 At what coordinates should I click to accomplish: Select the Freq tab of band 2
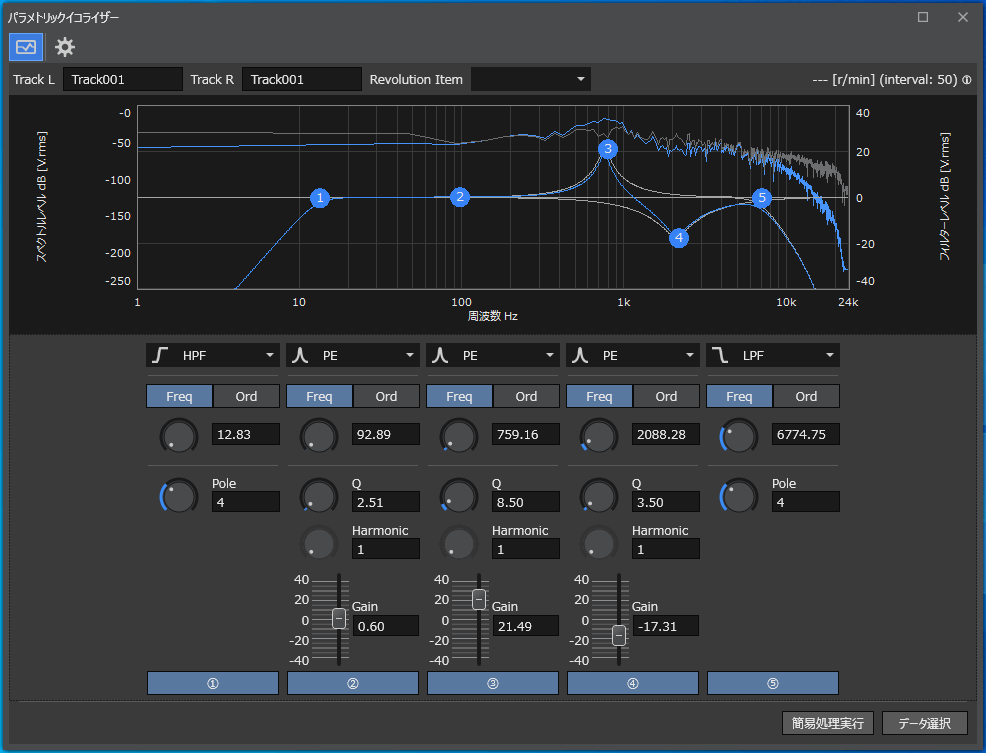319,396
